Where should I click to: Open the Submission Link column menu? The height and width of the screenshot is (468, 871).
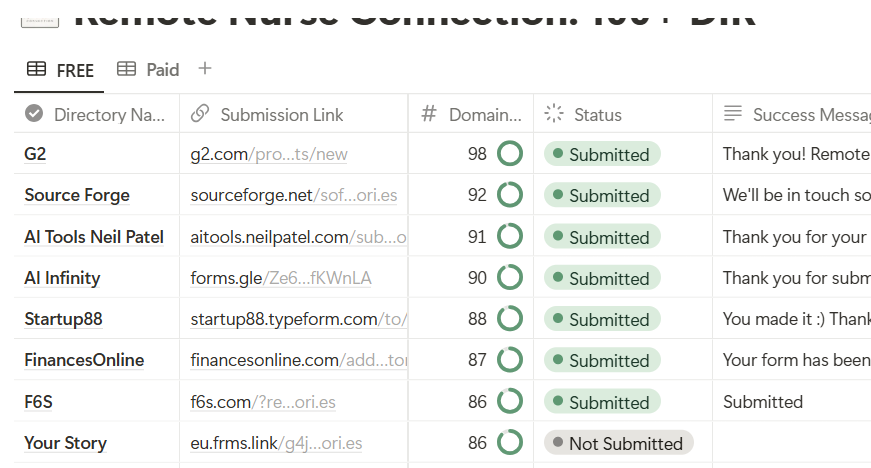tap(281, 115)
